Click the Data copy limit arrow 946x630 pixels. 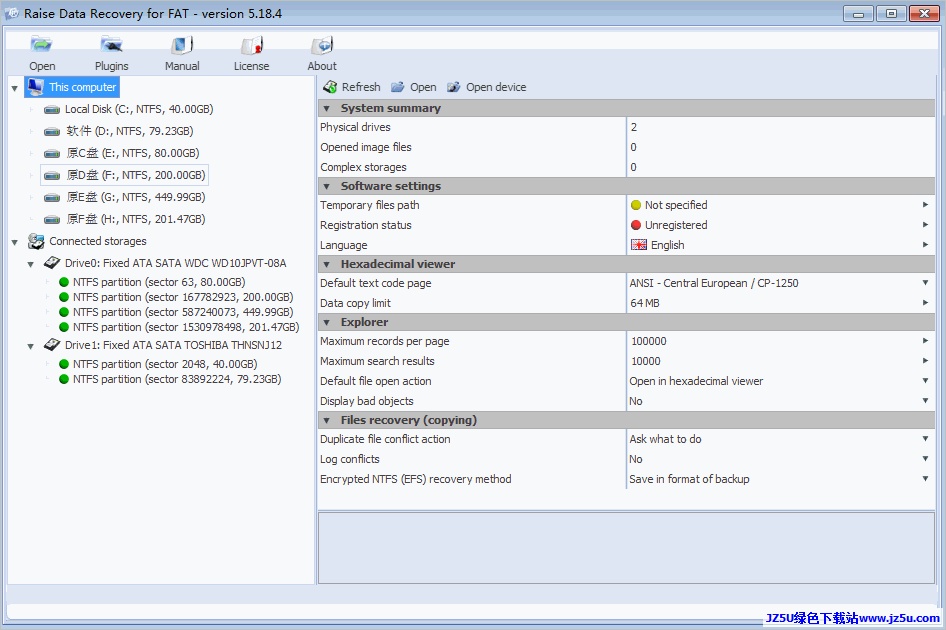[925, 302]
